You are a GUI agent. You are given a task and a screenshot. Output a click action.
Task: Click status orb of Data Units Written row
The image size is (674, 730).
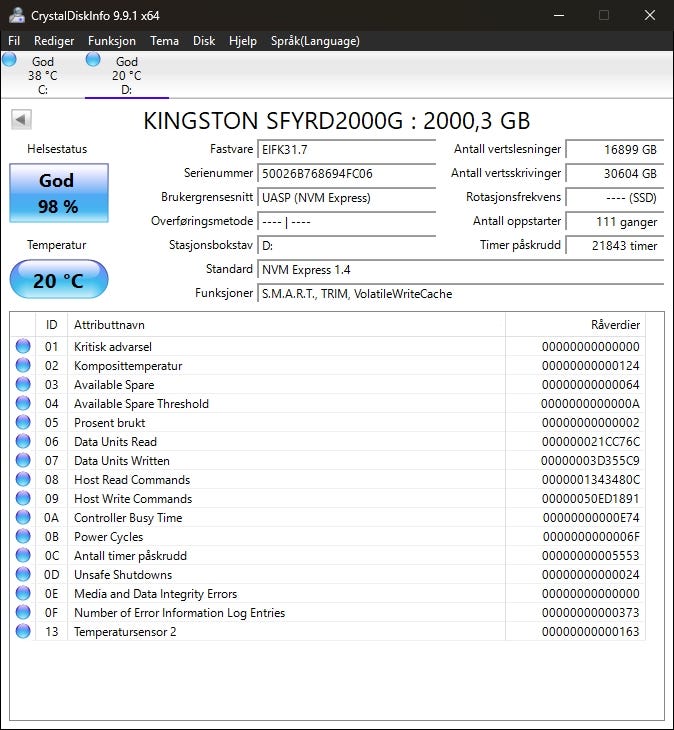[23, 460]
